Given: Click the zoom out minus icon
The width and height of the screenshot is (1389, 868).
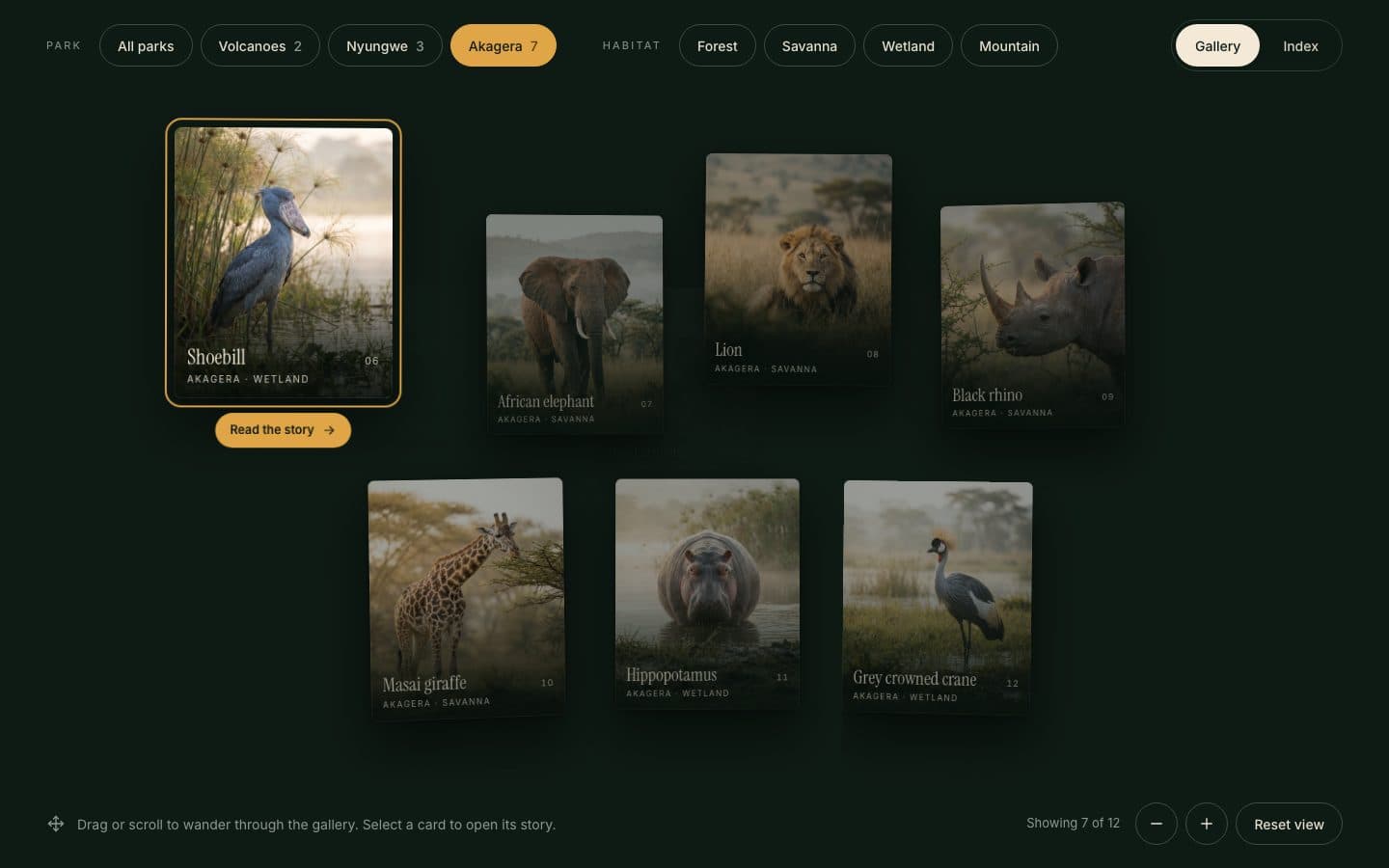Looking at the screenshot, I should (1156, 824).
